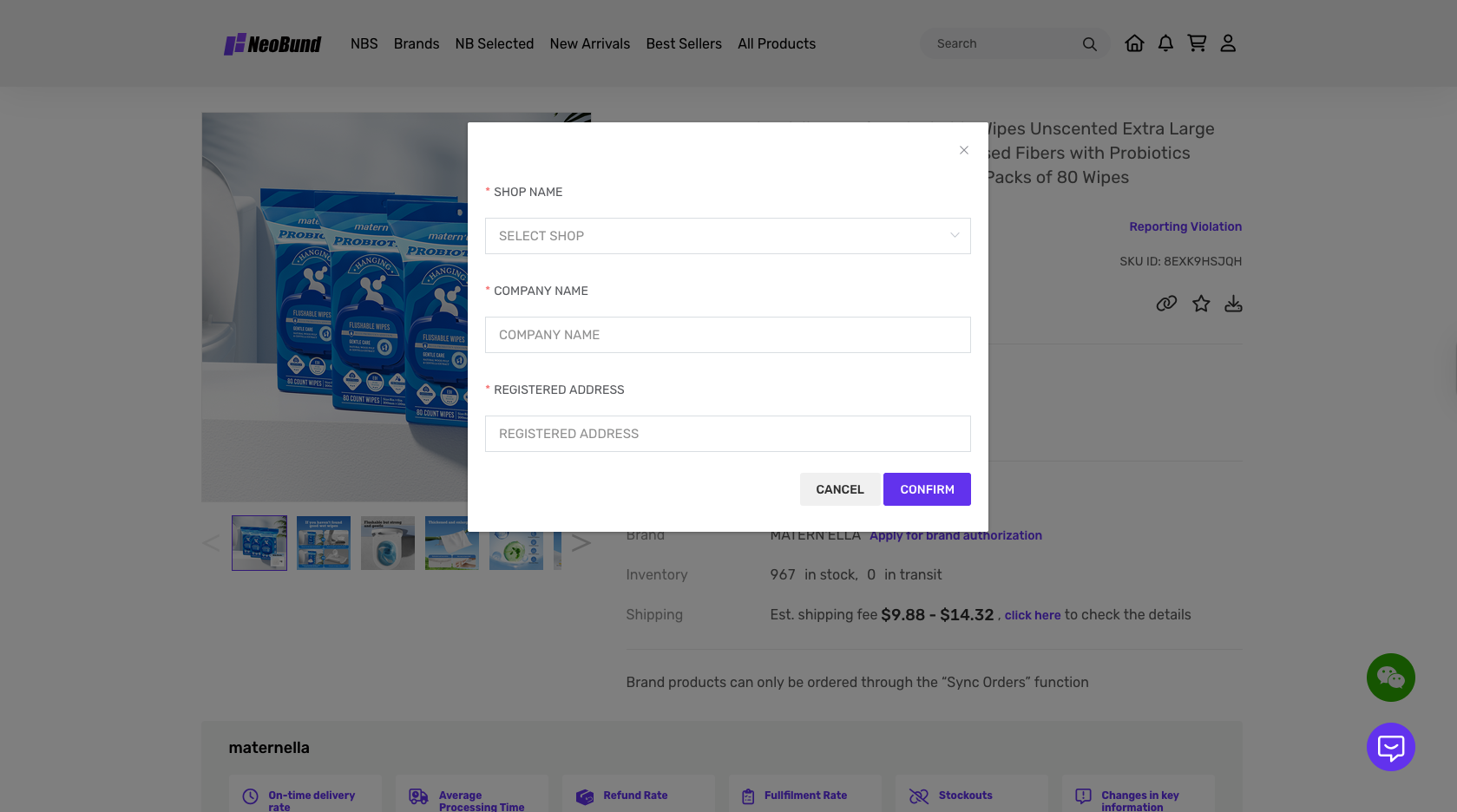Click Refund Rate icon
The height and width of the screenshot is (812, 1457).
click(x=585, y=796)
